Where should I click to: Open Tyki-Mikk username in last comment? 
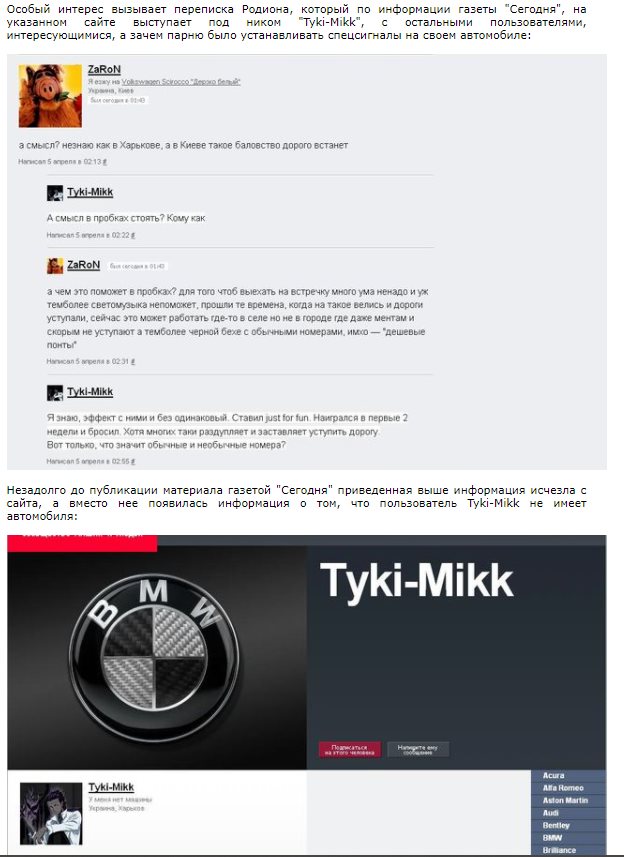[x=90, y=392]
